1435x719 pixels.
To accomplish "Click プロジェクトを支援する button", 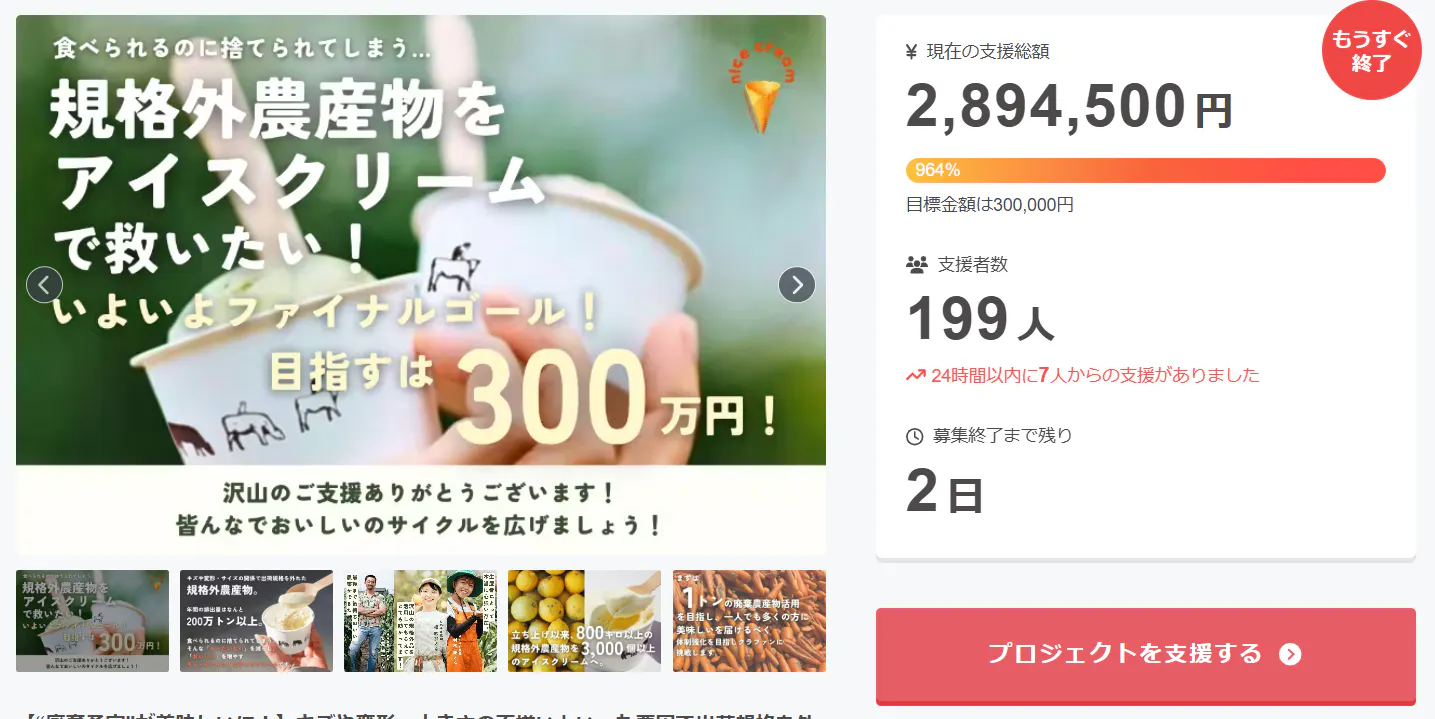I will 1146,655.
